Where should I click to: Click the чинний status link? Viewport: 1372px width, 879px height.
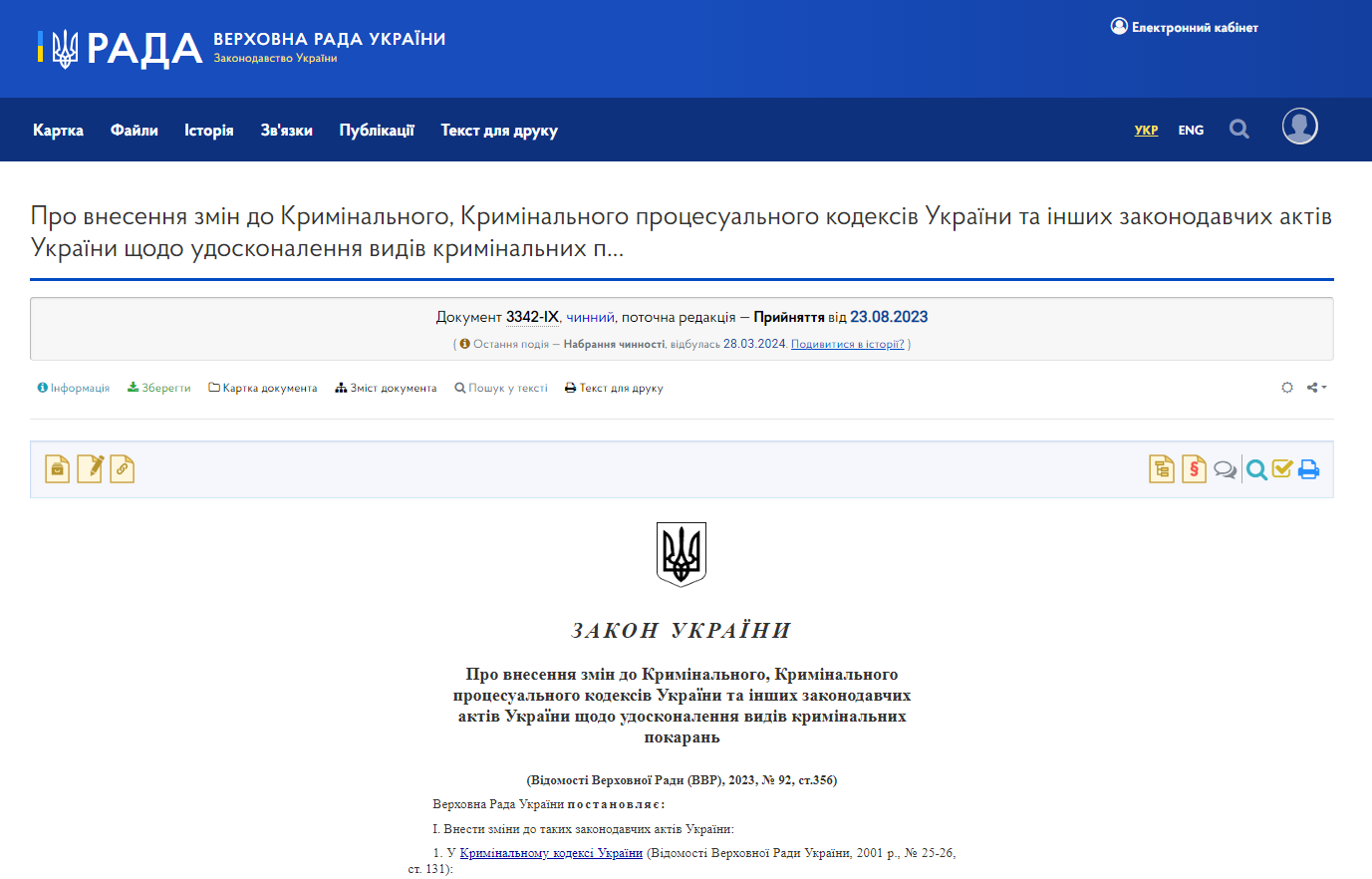[x=590, y=317]
